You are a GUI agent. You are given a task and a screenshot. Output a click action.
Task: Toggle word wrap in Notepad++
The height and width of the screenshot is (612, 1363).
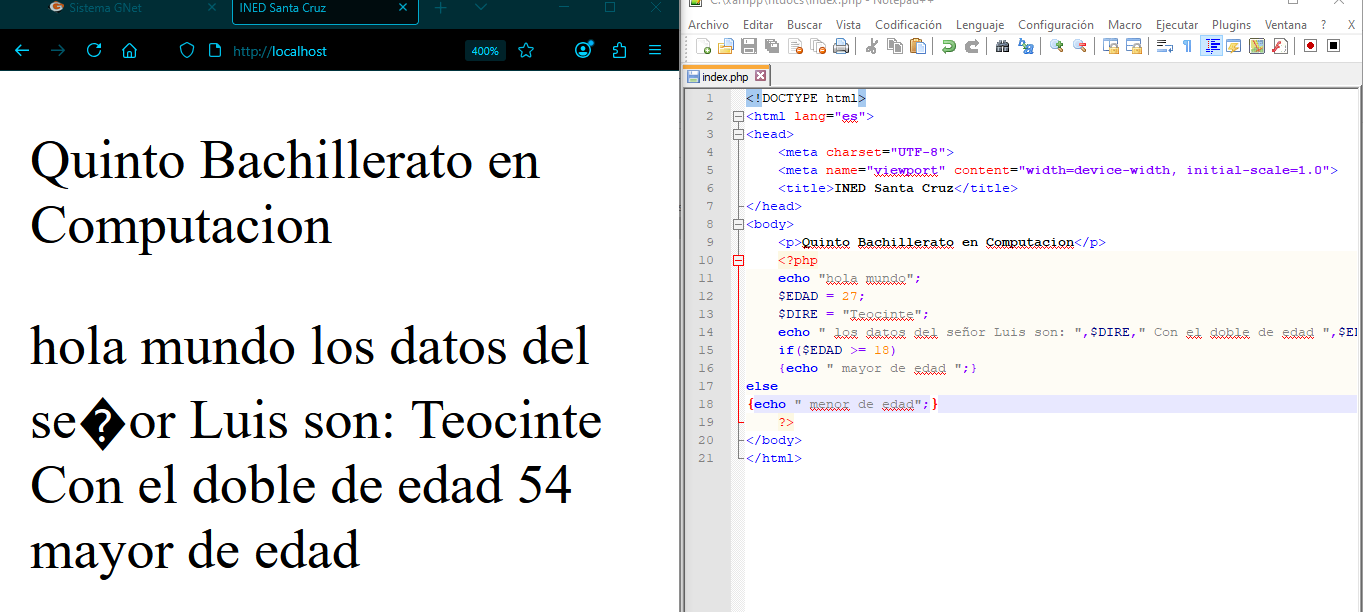pyautogui.click(x=1164, y=46)
